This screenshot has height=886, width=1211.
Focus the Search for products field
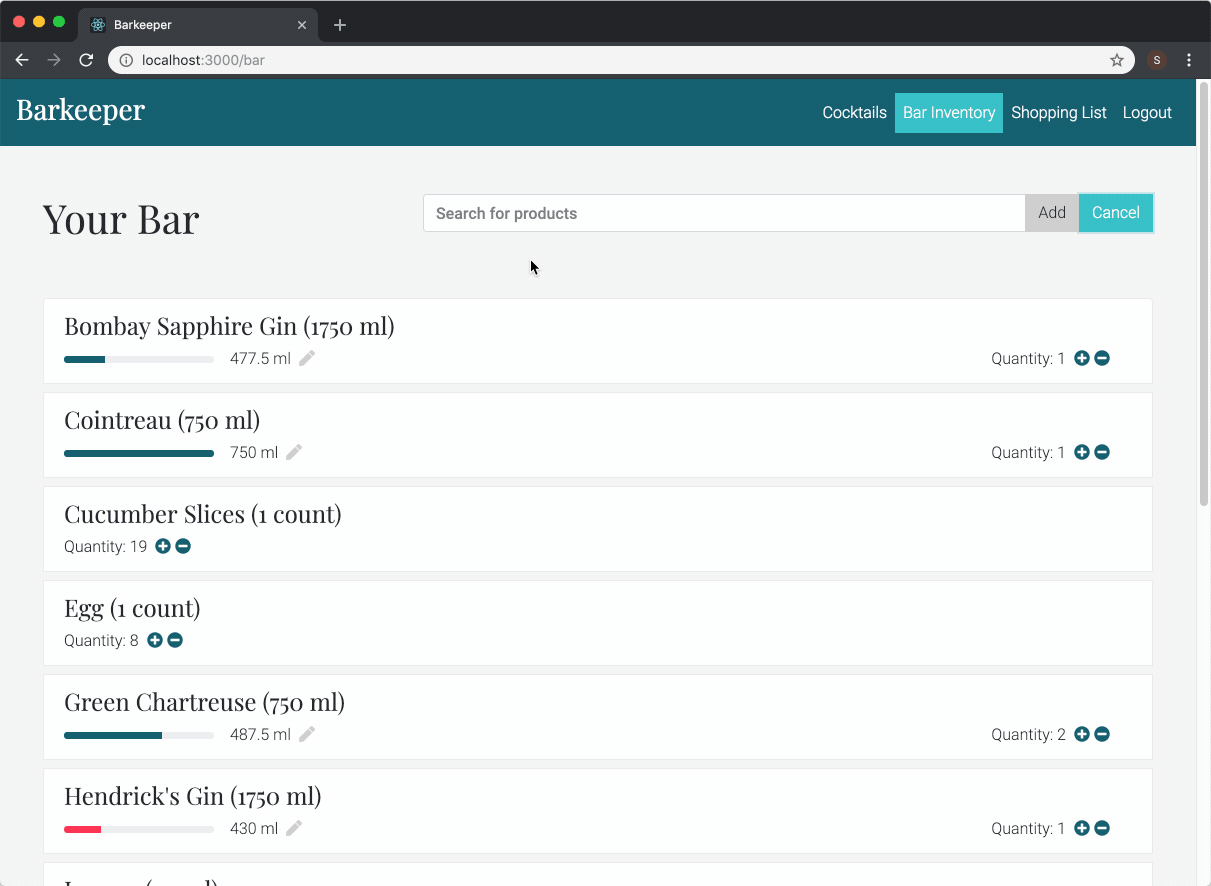[723, 213]
